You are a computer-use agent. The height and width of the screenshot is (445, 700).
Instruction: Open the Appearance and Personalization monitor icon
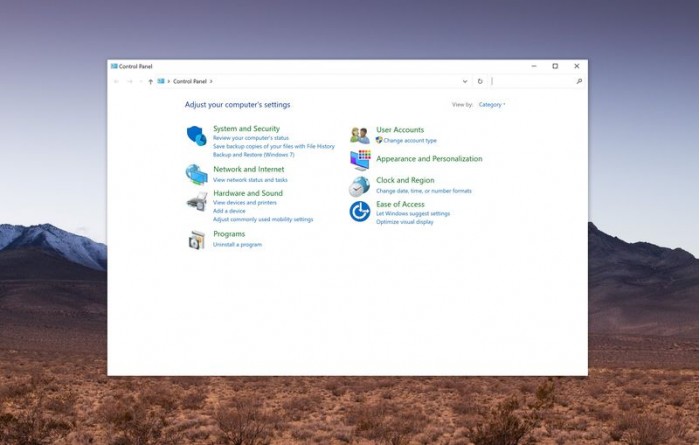click(360, 160)
